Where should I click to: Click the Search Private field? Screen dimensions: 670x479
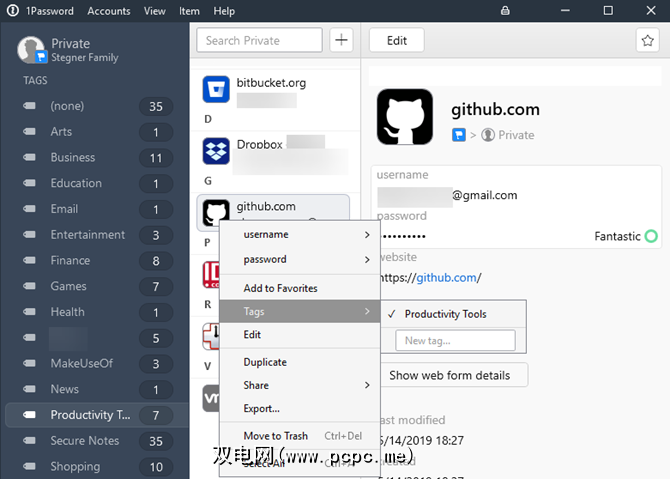pos(259,40)
